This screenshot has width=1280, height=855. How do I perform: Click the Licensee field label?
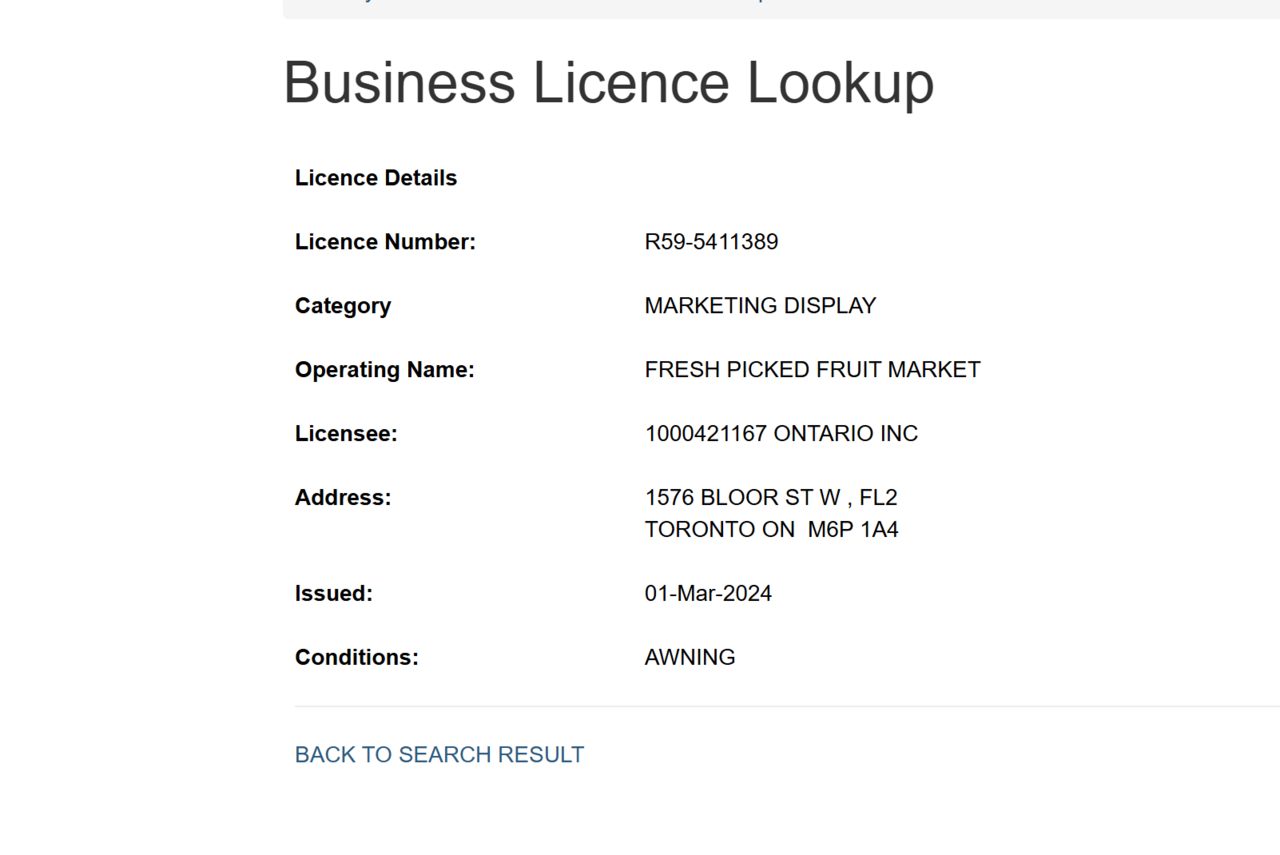click(346, 434)
